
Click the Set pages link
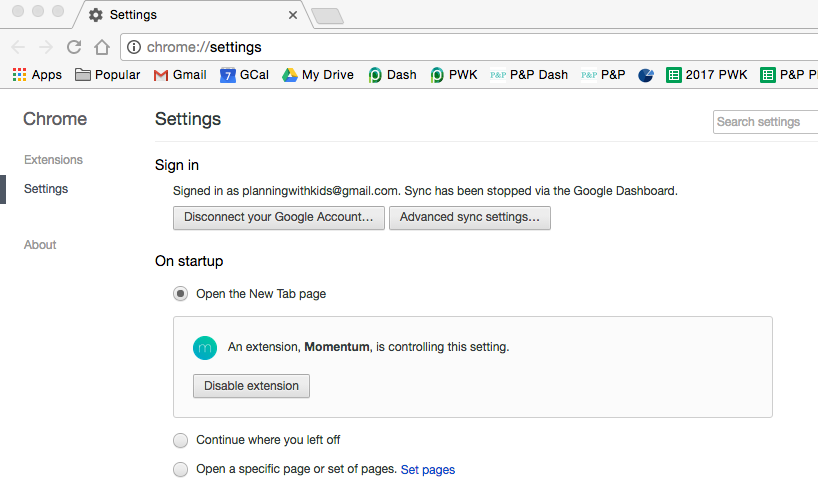pos(427,469)
